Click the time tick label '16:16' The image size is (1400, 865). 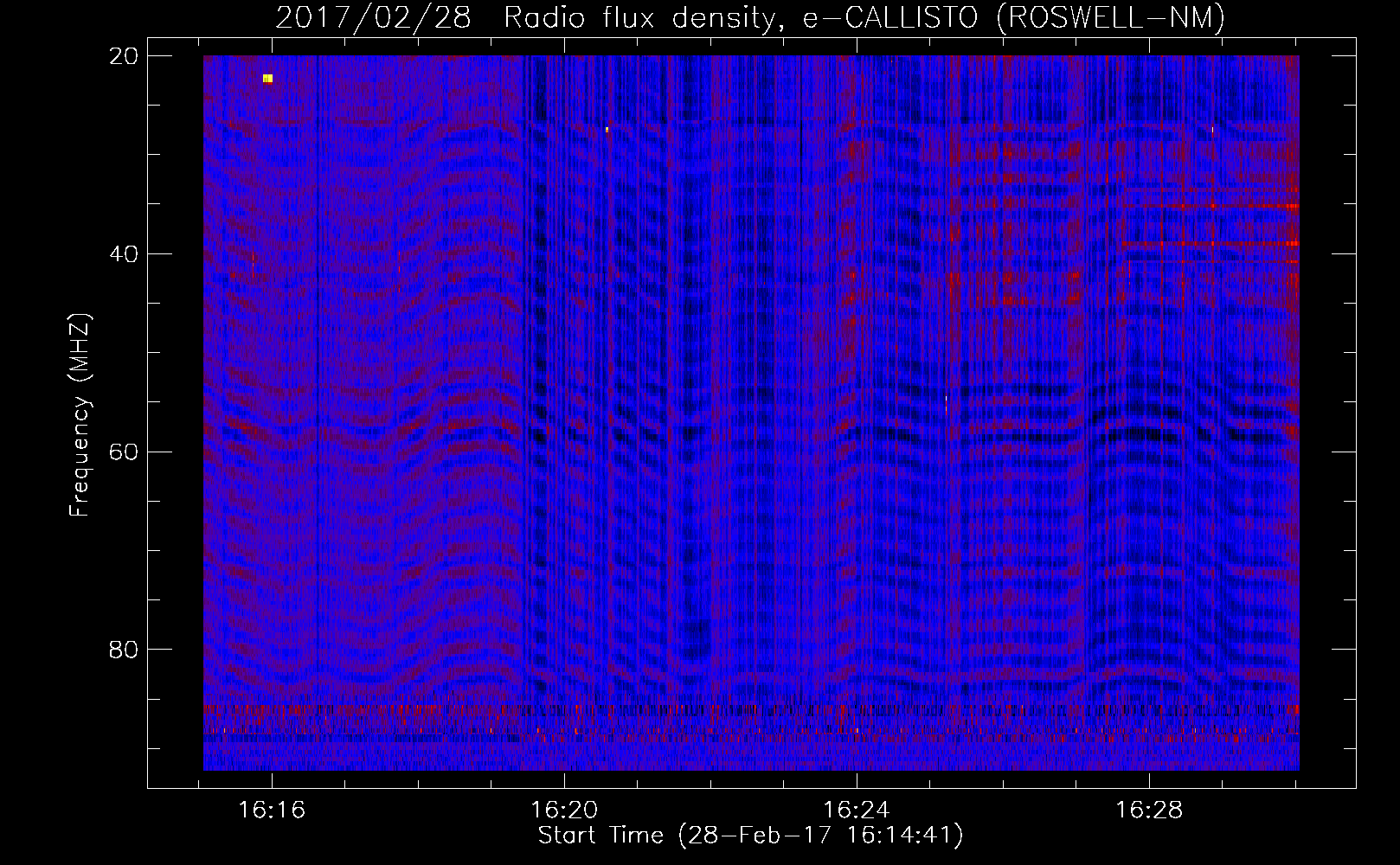272,811
